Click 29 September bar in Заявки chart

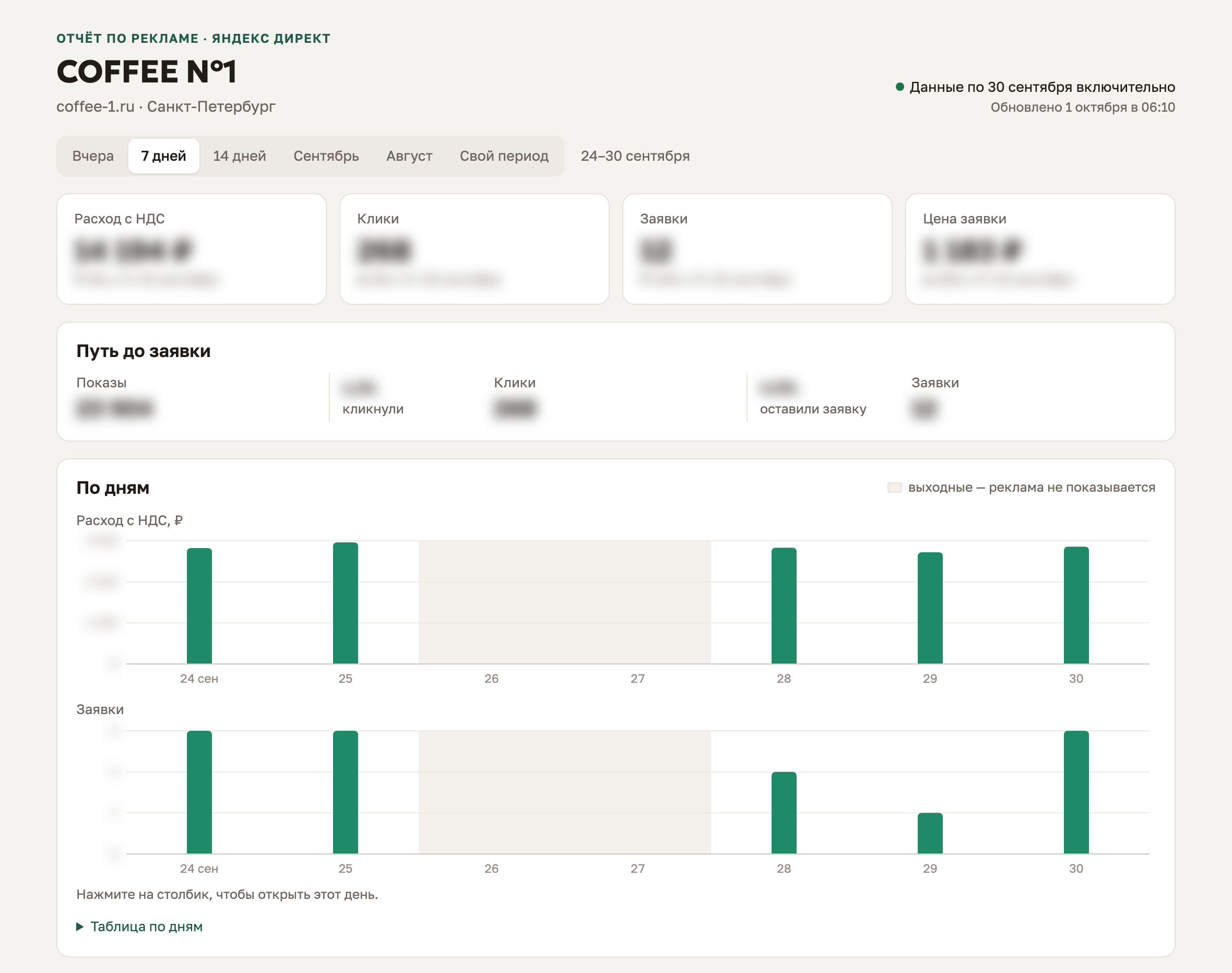tap(930, 834)
